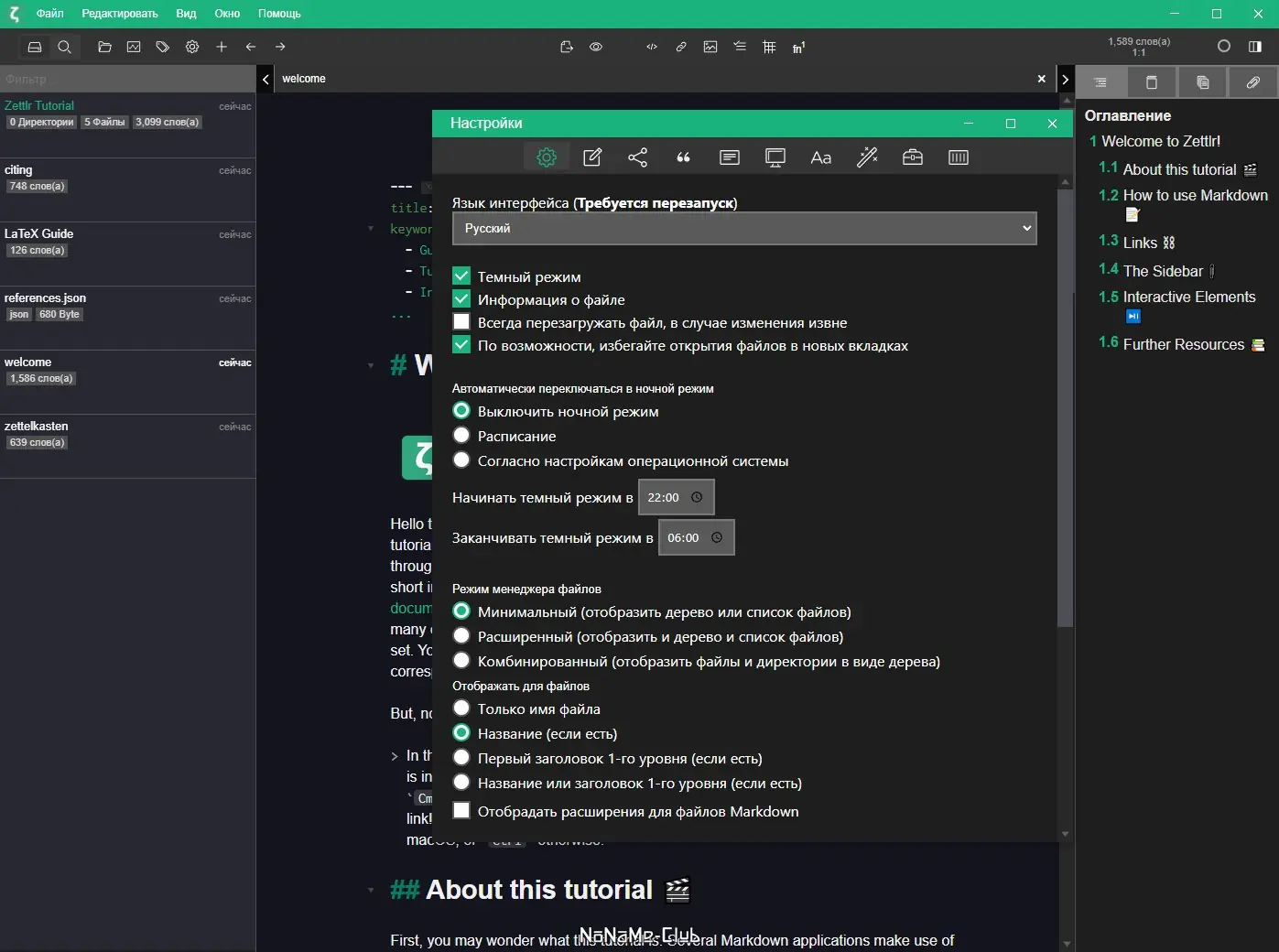The image size is (1279, 952).
Task: Open the interface language dropdown 'Русский'
Action: click(744, 228)
